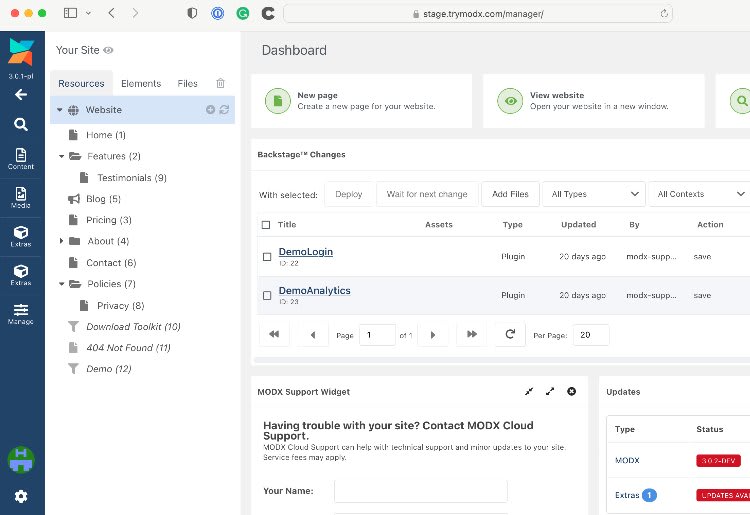Click the Grammarly extension icon
Screen dimensions: 750x515
pos(243,13)
